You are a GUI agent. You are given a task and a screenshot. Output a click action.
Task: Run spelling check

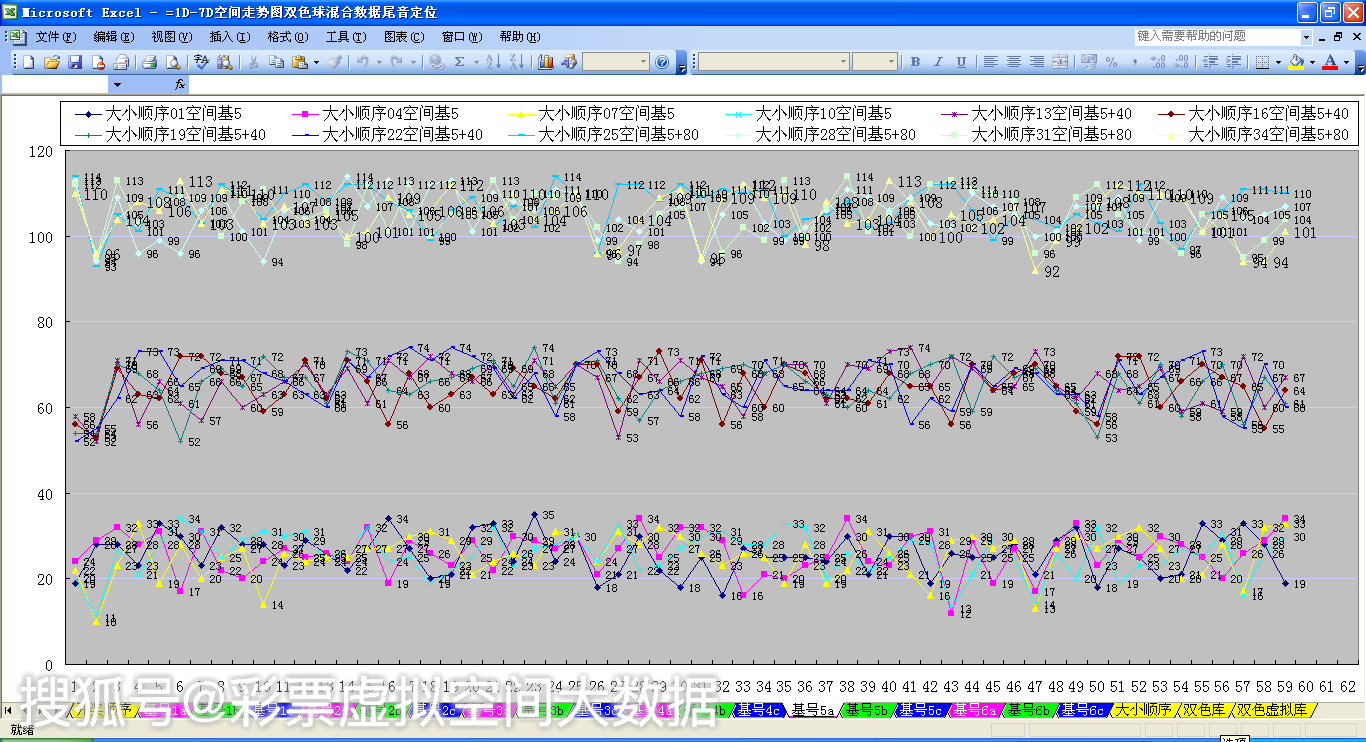(201, 61)
